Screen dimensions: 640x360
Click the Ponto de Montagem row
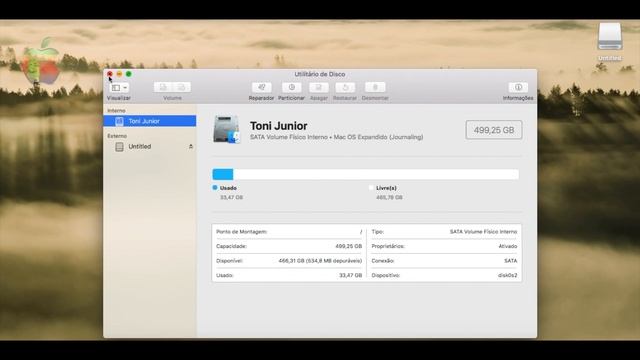pos(289,231)
